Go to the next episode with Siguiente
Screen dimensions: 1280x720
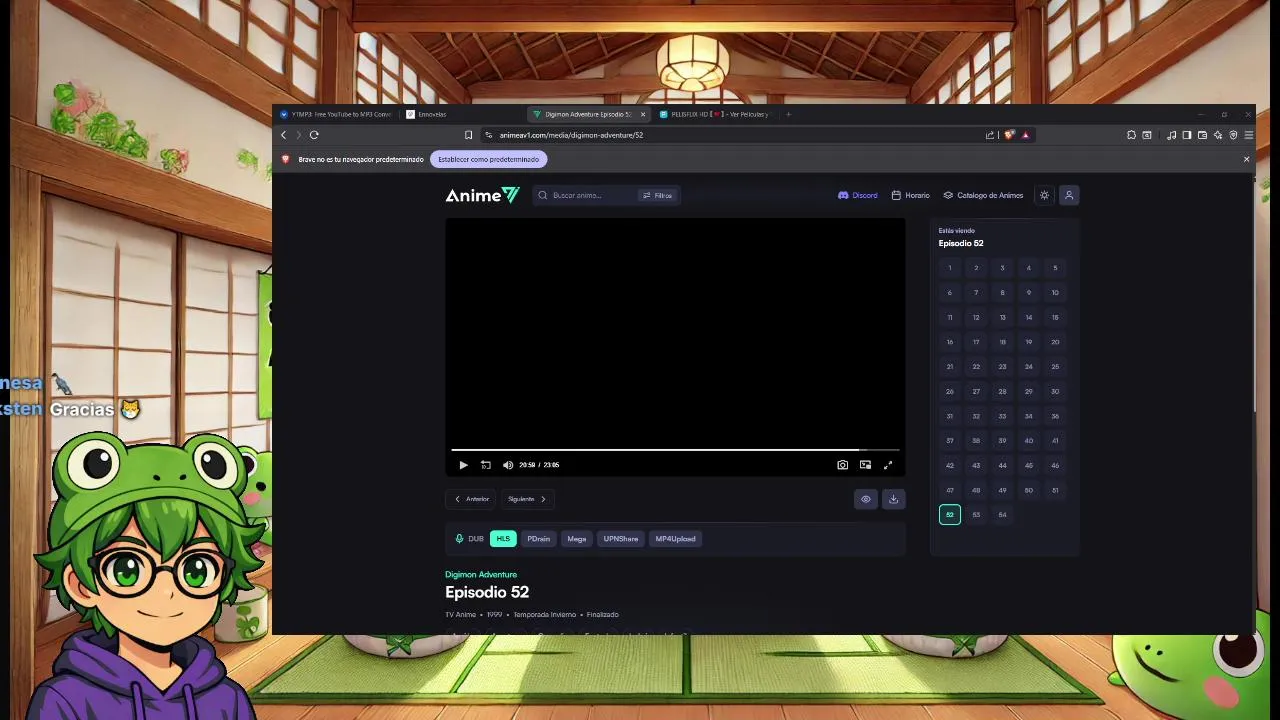point(527,499)
